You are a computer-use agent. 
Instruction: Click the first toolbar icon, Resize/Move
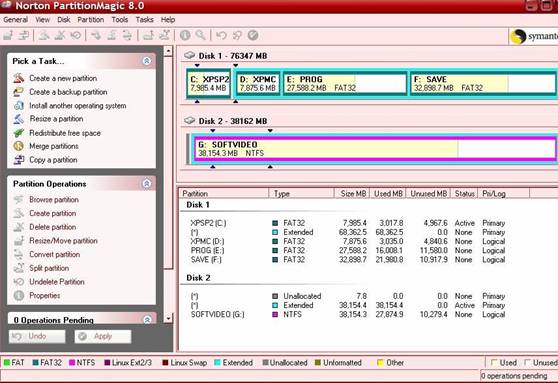[x=8, y=35]
